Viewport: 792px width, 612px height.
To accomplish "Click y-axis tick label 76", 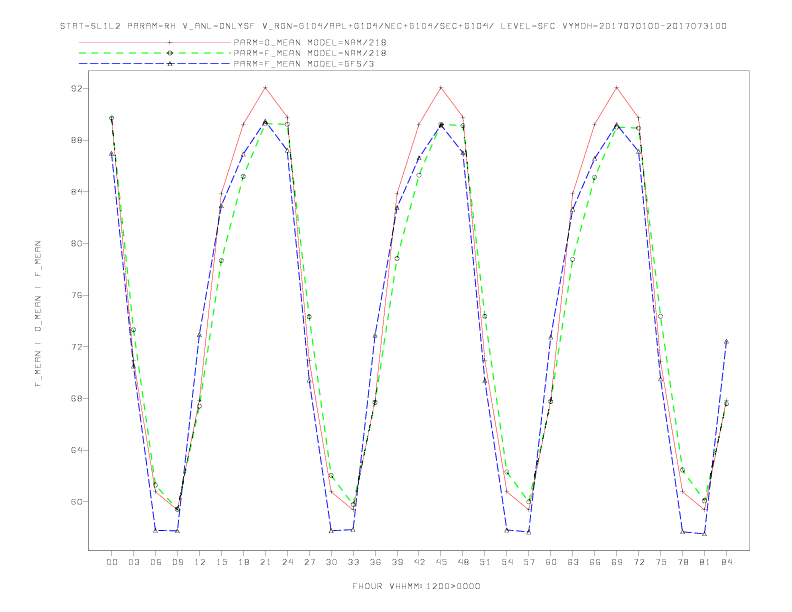I will pyautogui.click(x=77, y=295).
